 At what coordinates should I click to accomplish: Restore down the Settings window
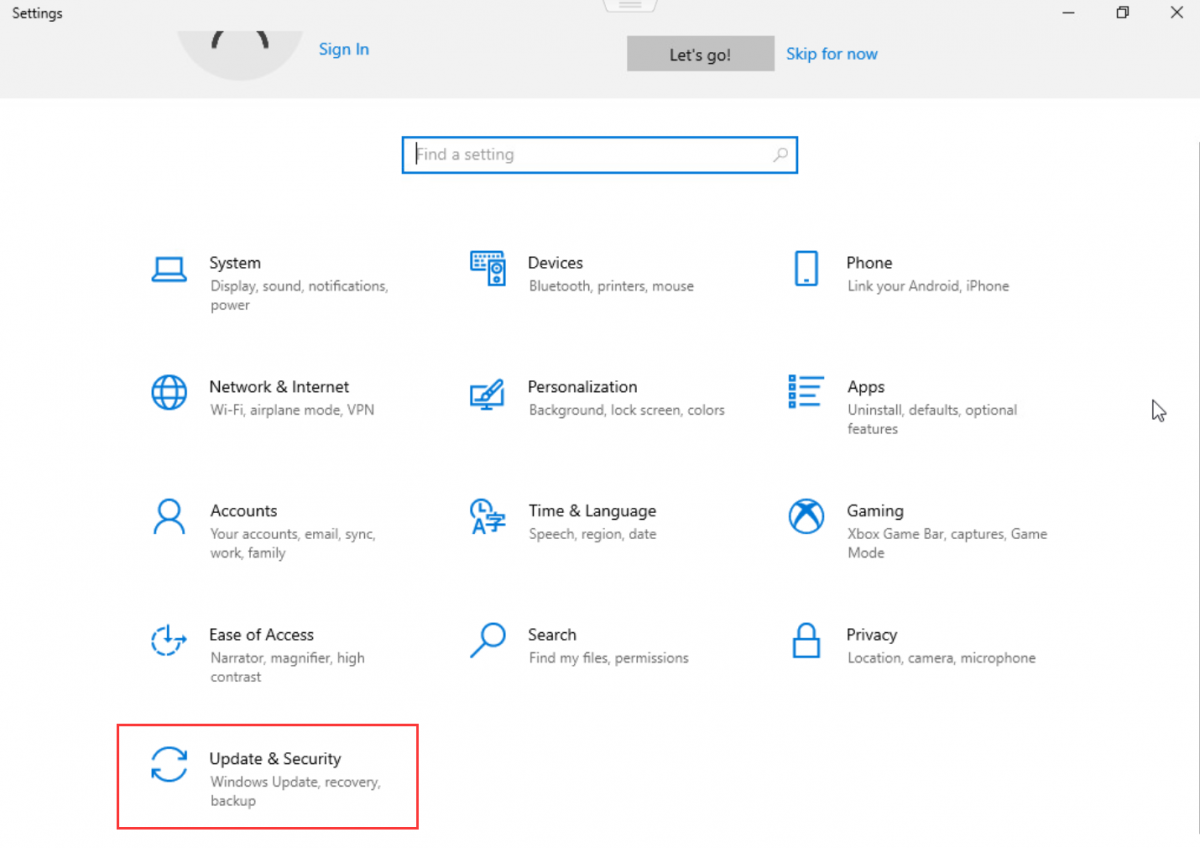coord(1123,13)
